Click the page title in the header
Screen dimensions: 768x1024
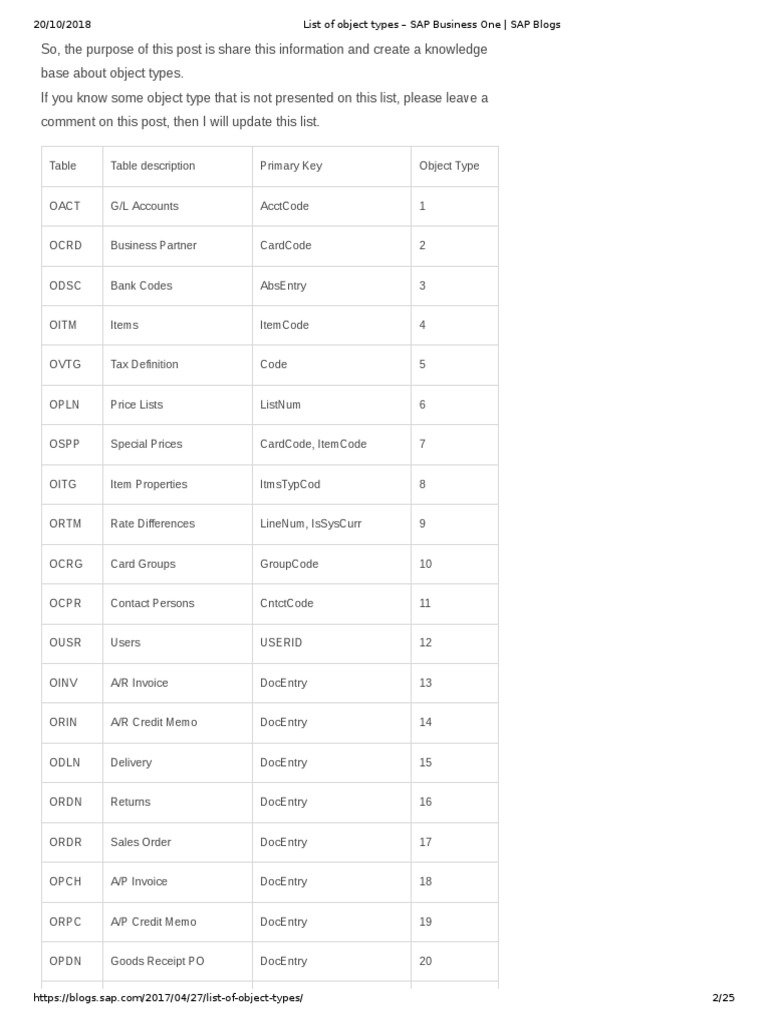pyautogui.click(x=432, y=24)
